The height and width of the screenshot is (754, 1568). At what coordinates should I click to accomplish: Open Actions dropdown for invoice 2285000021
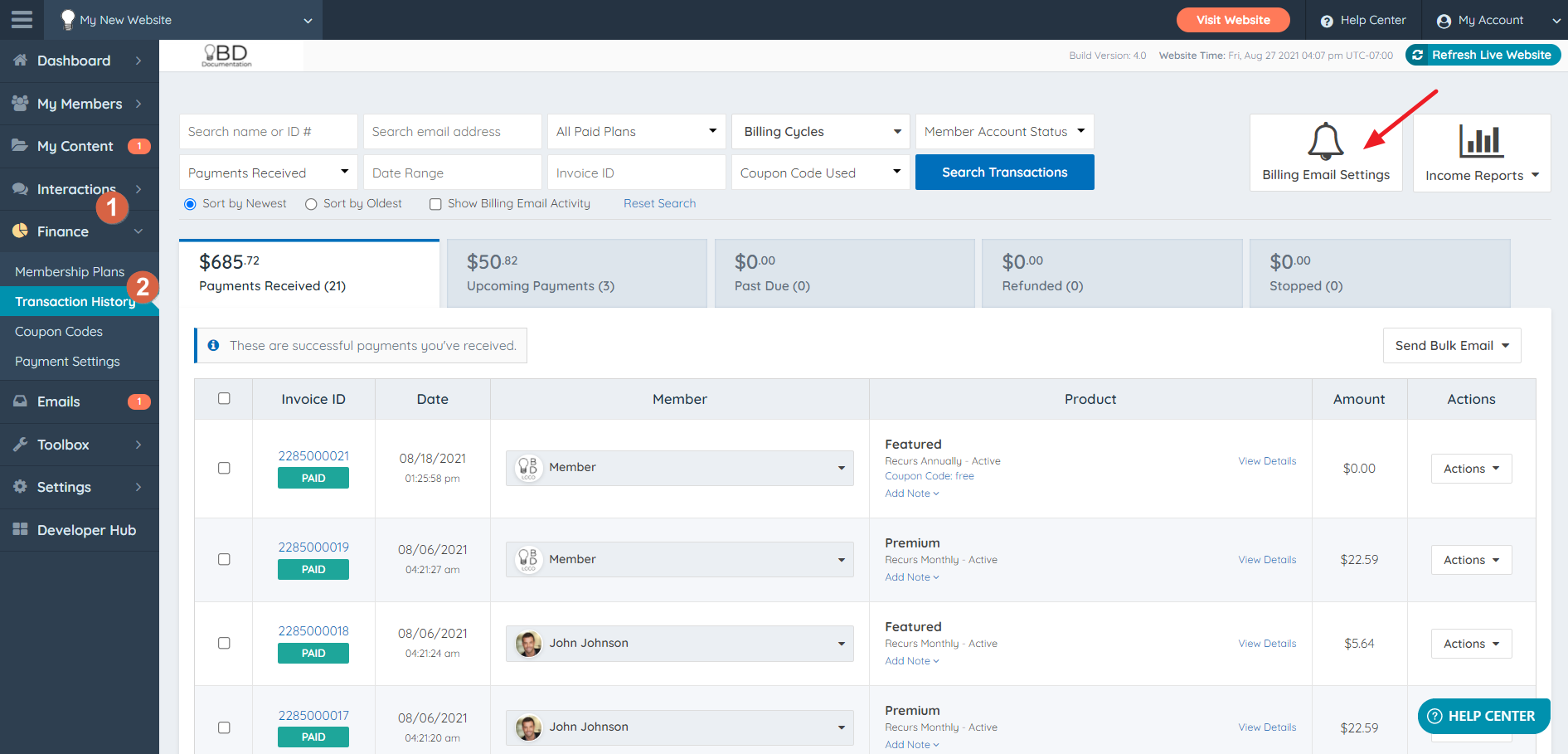pos(1471,469)
